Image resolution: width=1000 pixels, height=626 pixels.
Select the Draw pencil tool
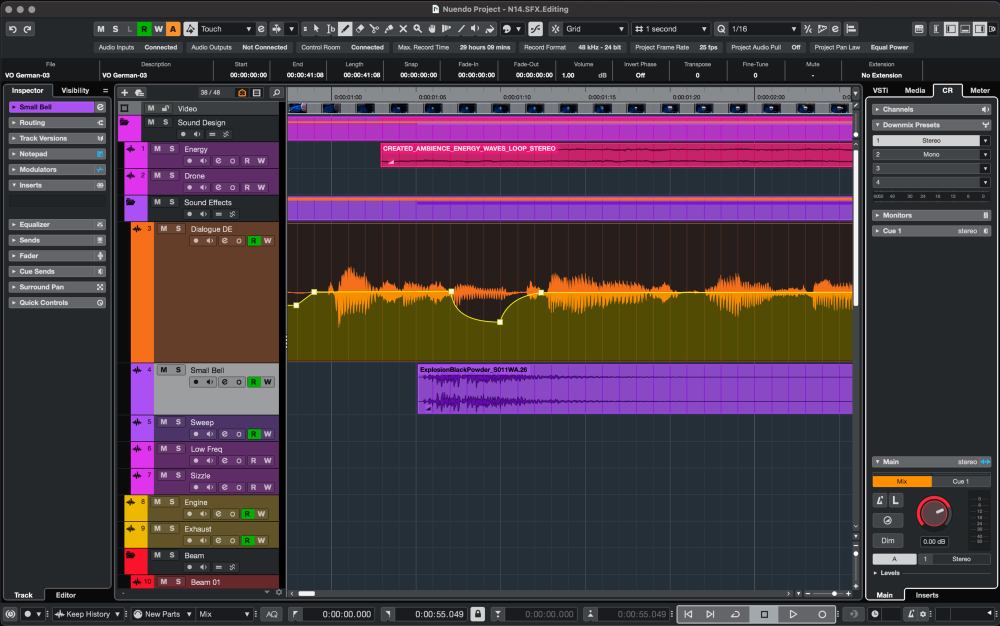pyautogui.click(x=345, y=29)
